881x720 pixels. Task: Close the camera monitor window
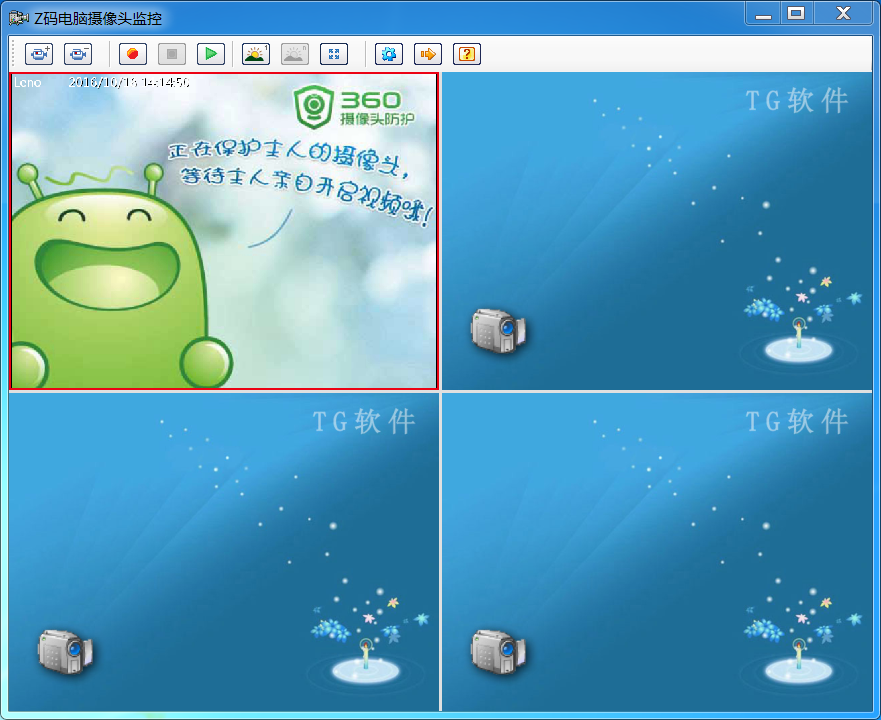pyautogui.click(x=843, y=14)
